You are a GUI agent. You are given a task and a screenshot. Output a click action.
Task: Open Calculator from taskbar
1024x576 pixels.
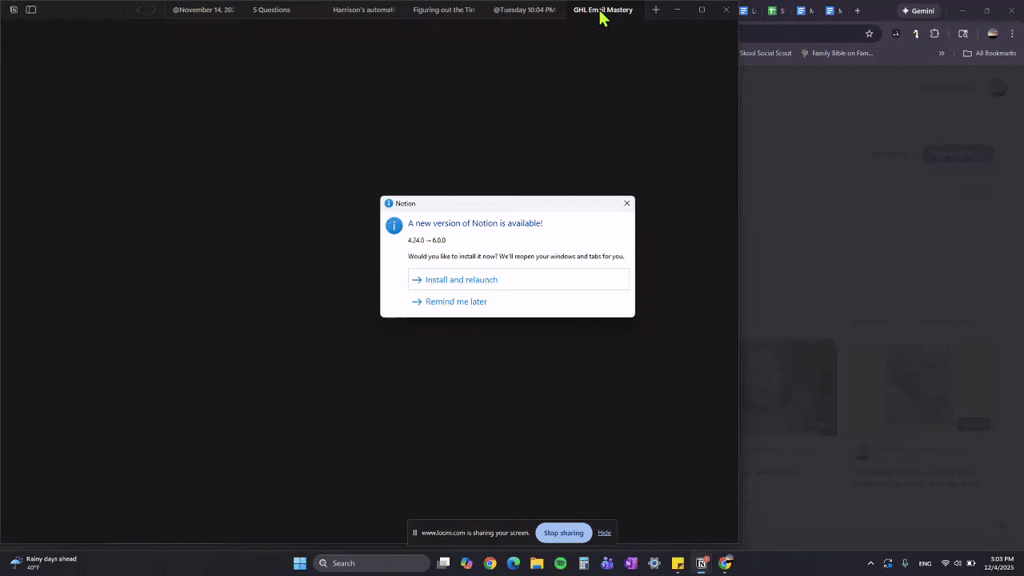584,563
